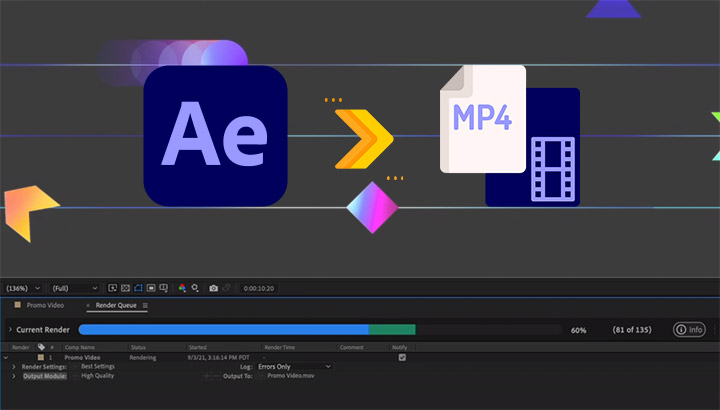
Task: Open the Best Settings template arrow
Action: (x=75, y=366)
